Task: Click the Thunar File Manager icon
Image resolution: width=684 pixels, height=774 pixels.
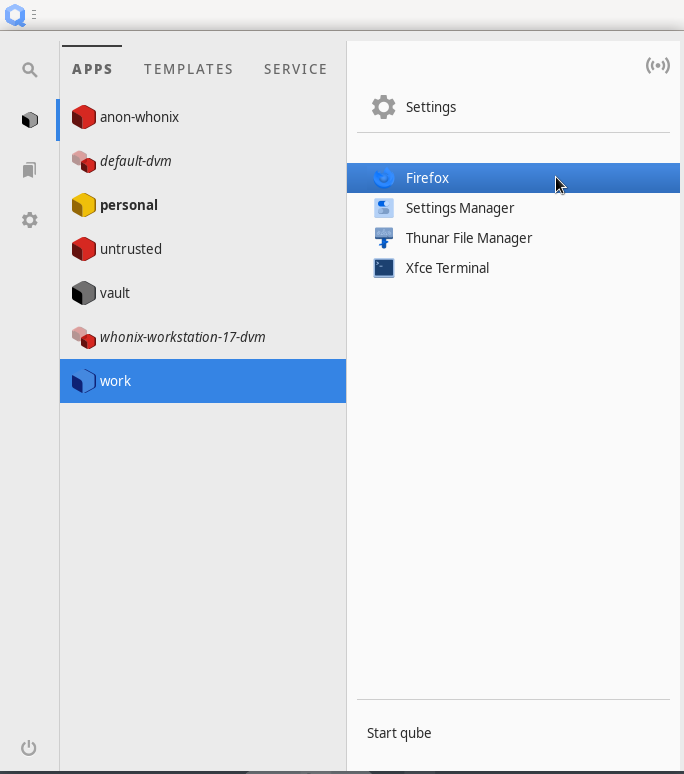Action: tap(383, 238)
